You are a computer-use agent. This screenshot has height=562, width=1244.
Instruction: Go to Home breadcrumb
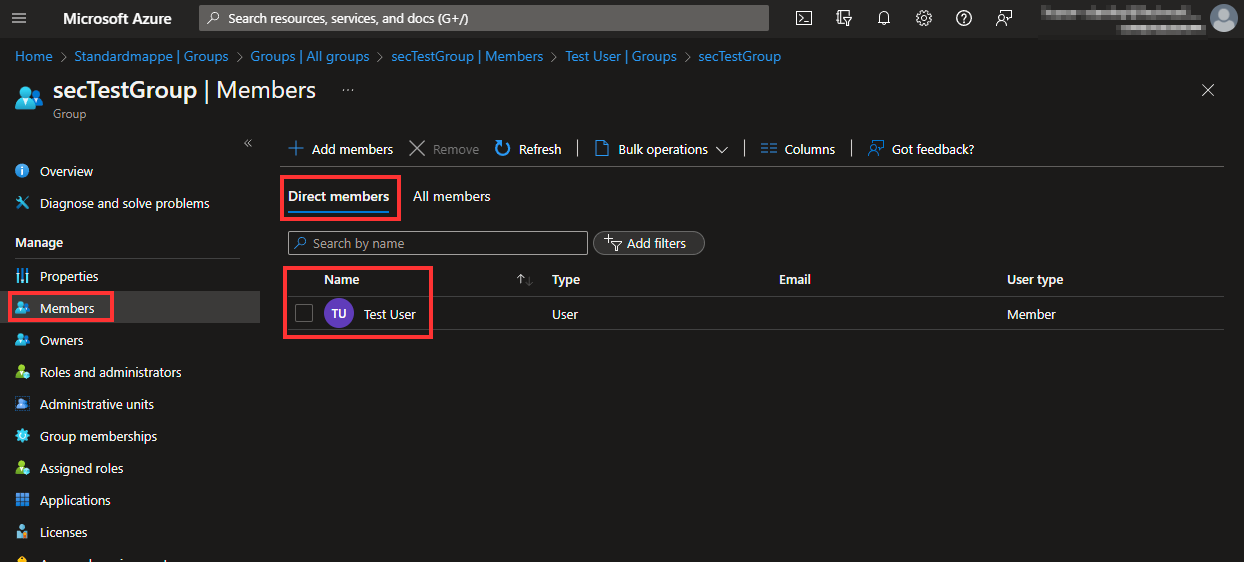coord(34,56)
